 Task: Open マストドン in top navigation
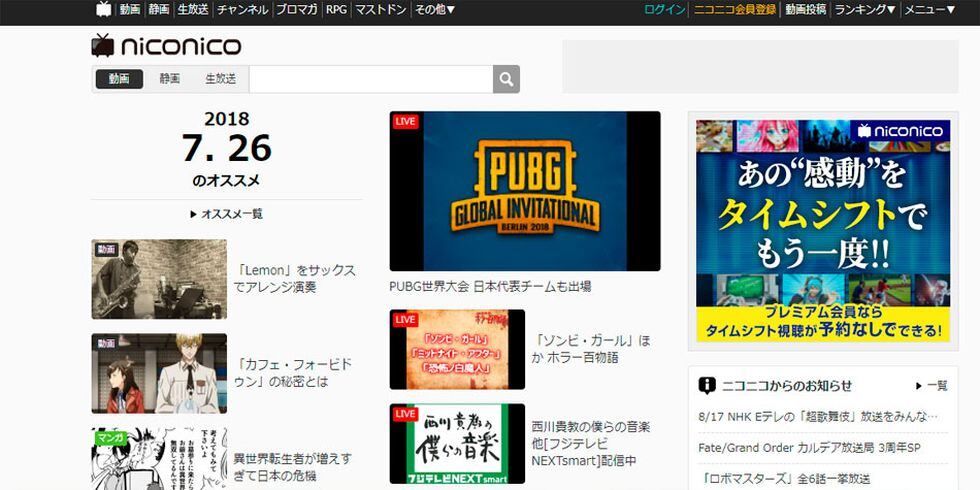381,10
